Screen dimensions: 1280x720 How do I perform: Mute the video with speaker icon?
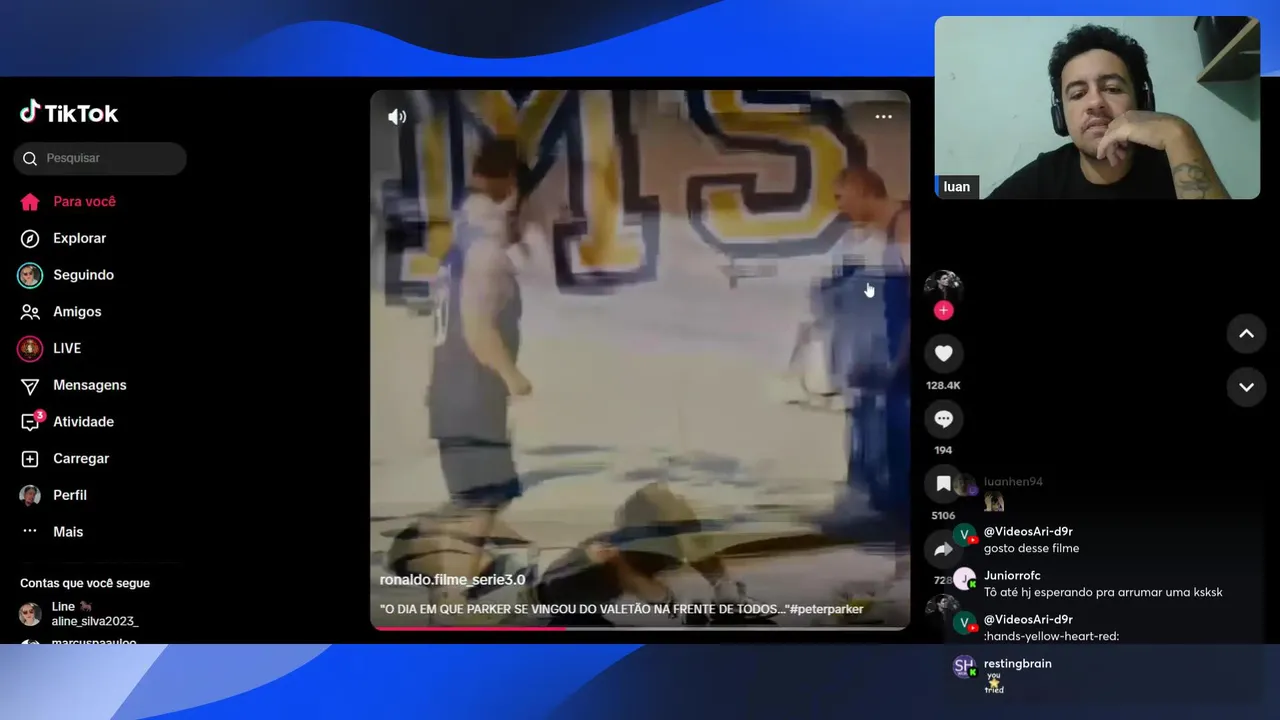point(397,117)
